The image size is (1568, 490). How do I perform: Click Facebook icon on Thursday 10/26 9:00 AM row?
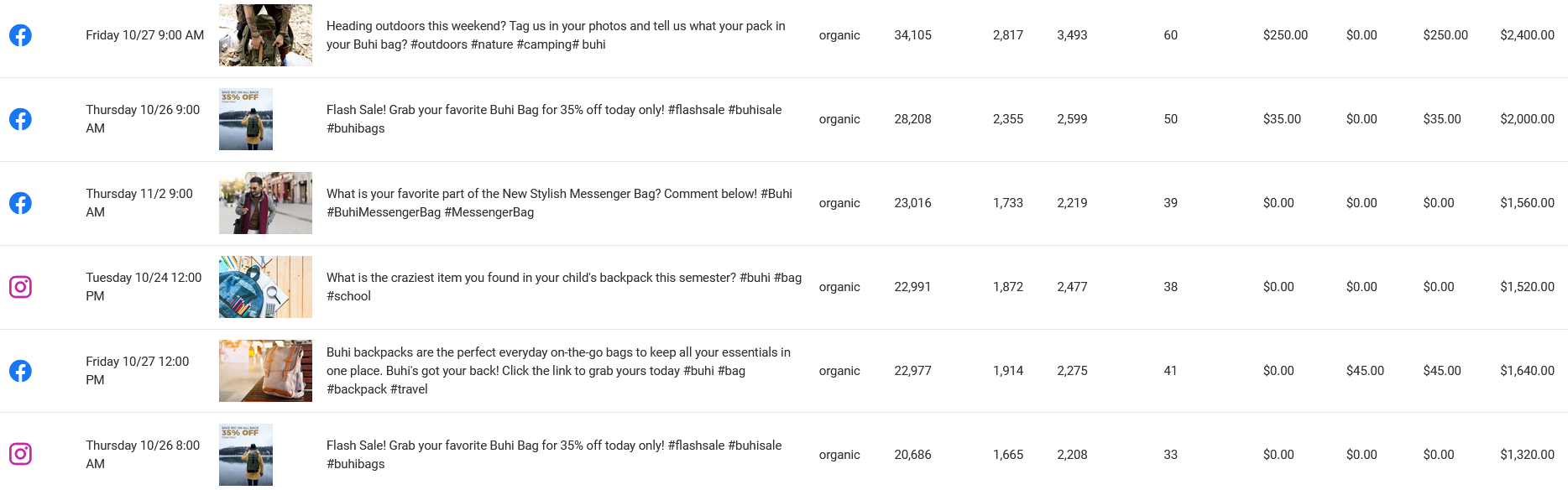point(20,119)
